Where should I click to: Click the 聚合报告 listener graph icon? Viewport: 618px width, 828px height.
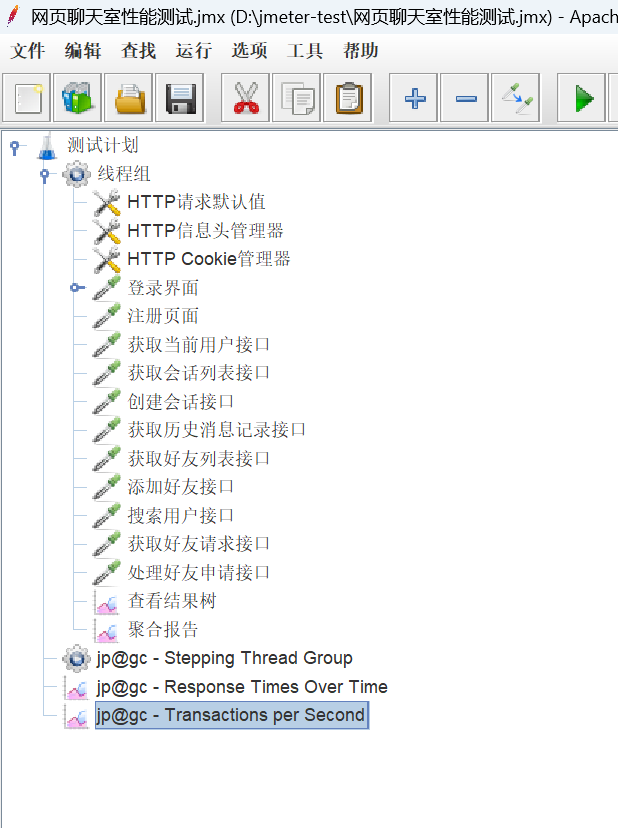(x=107, y=630)
